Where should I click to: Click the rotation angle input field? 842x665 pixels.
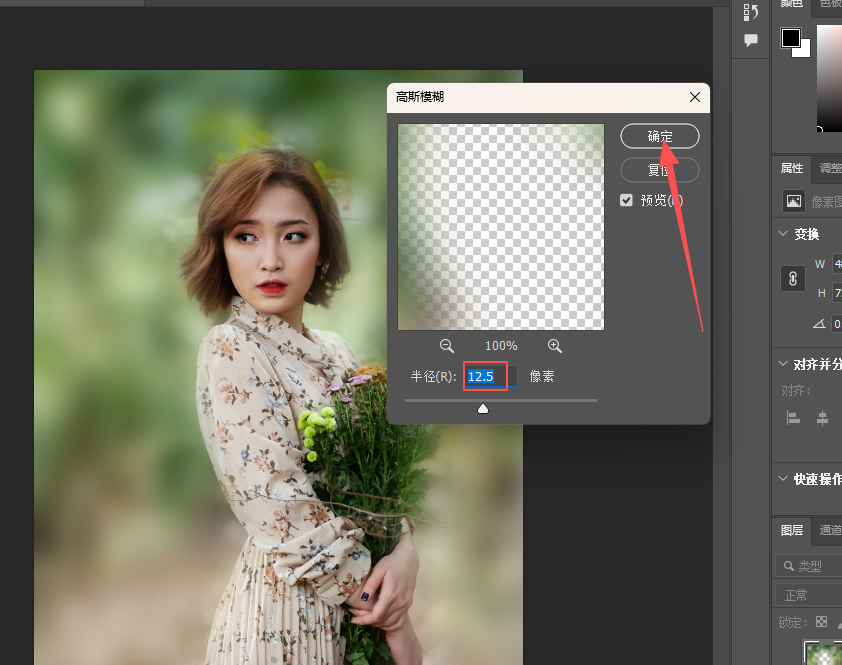(x=837, y=324)
